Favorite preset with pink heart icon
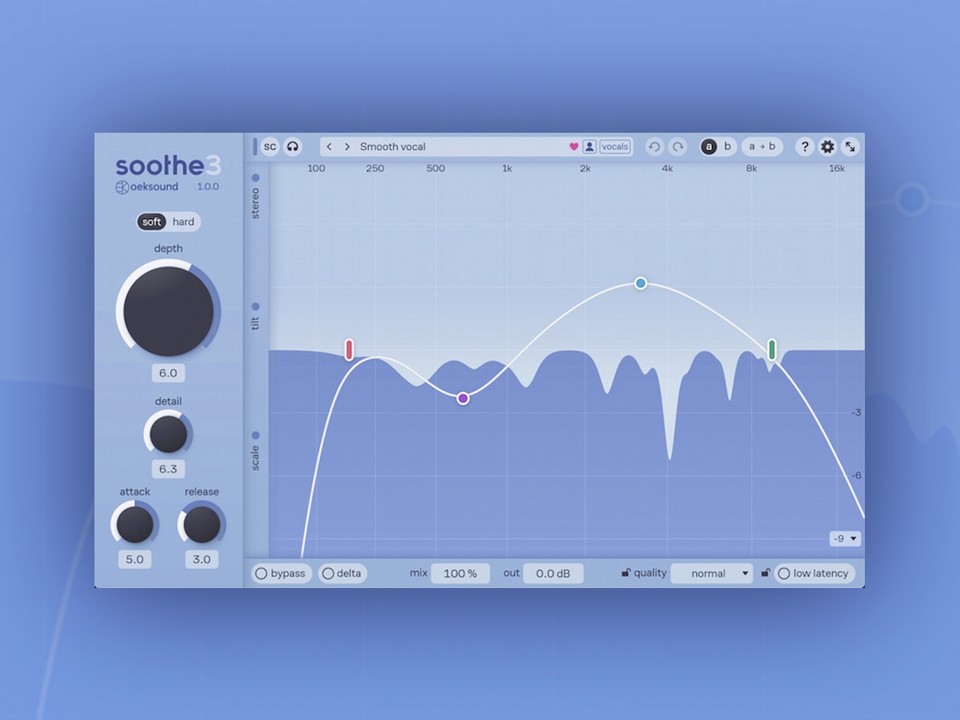 point(574,147)
